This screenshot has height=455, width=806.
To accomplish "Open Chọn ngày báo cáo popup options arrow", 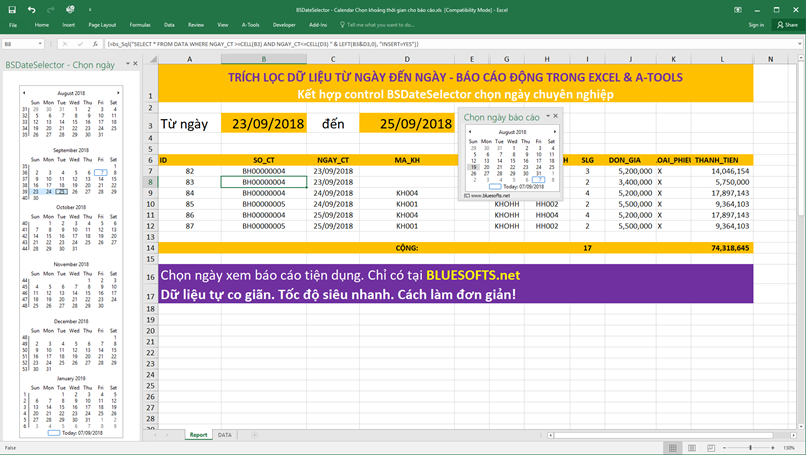I will click(x=548, y=116).
